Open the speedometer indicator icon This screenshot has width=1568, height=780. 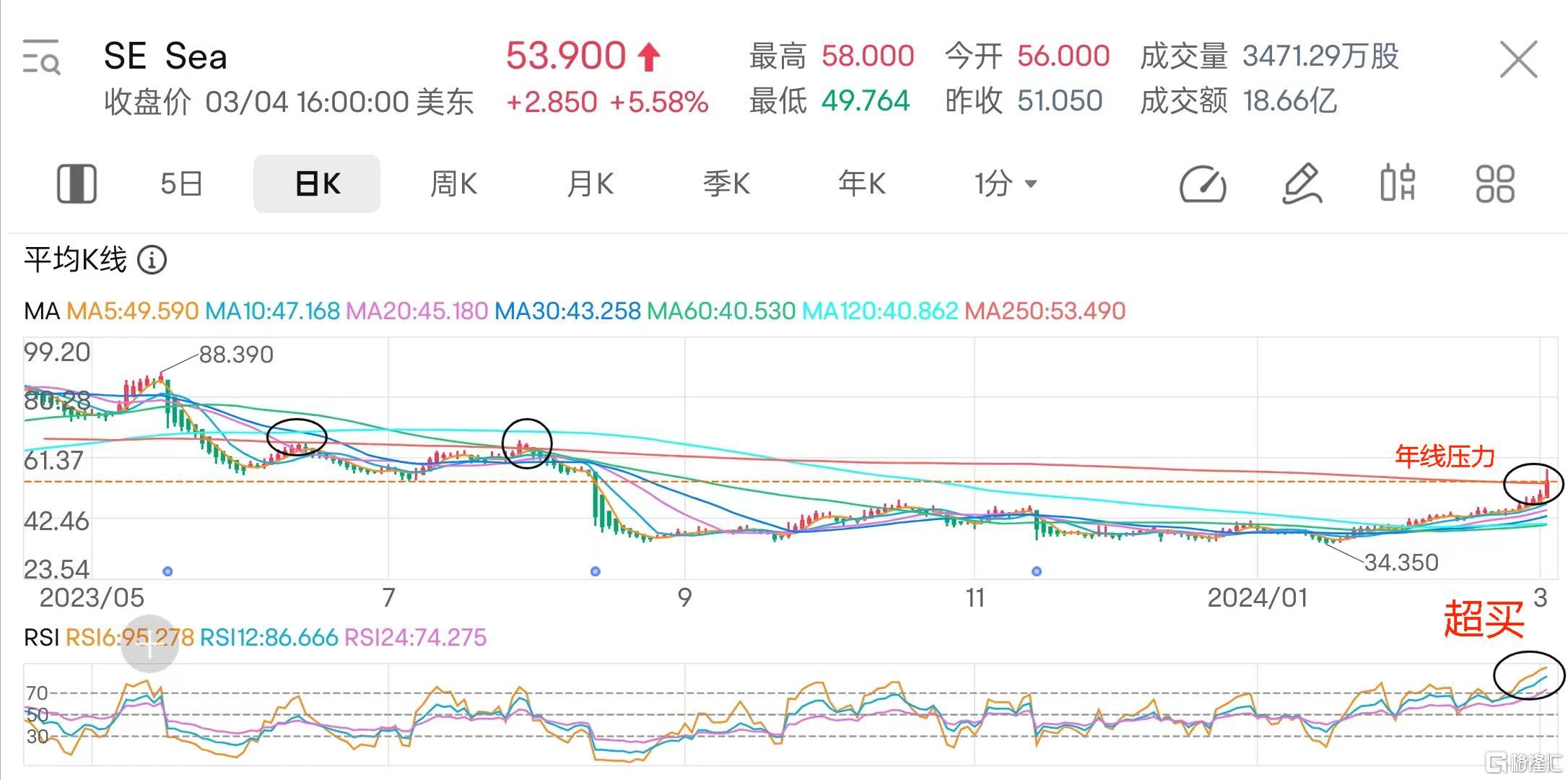pyautogui.click(x=1203, y=184)
